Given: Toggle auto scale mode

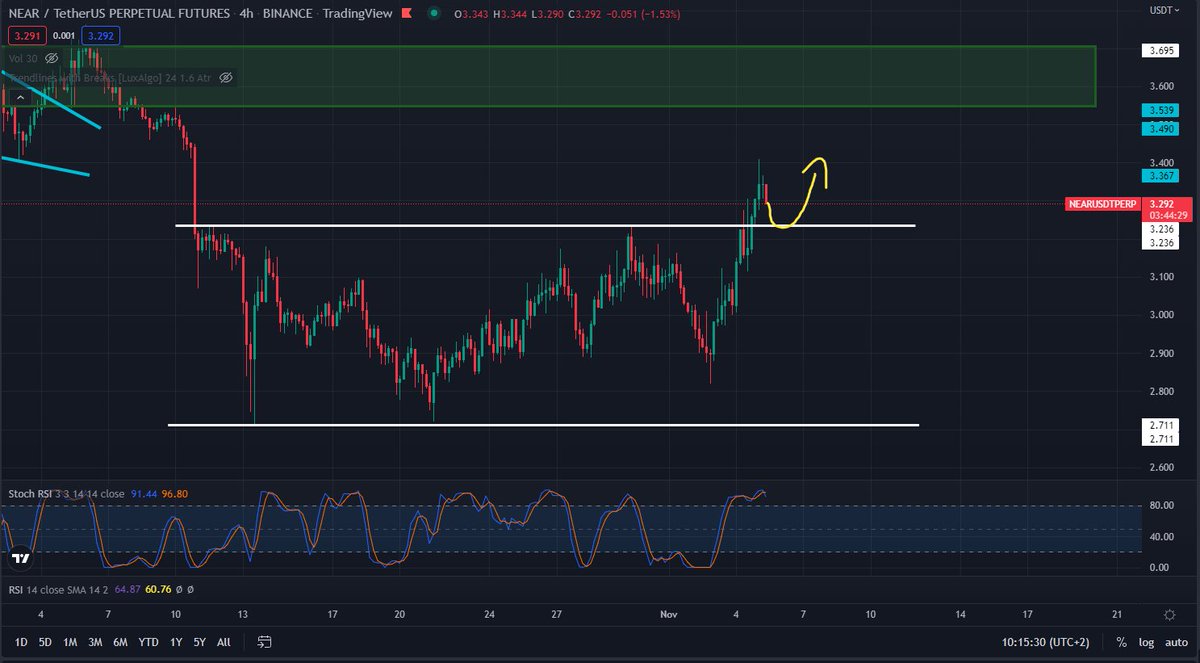Looking at the screenshot, I should pyautogui.click(x=1175, y=642).
